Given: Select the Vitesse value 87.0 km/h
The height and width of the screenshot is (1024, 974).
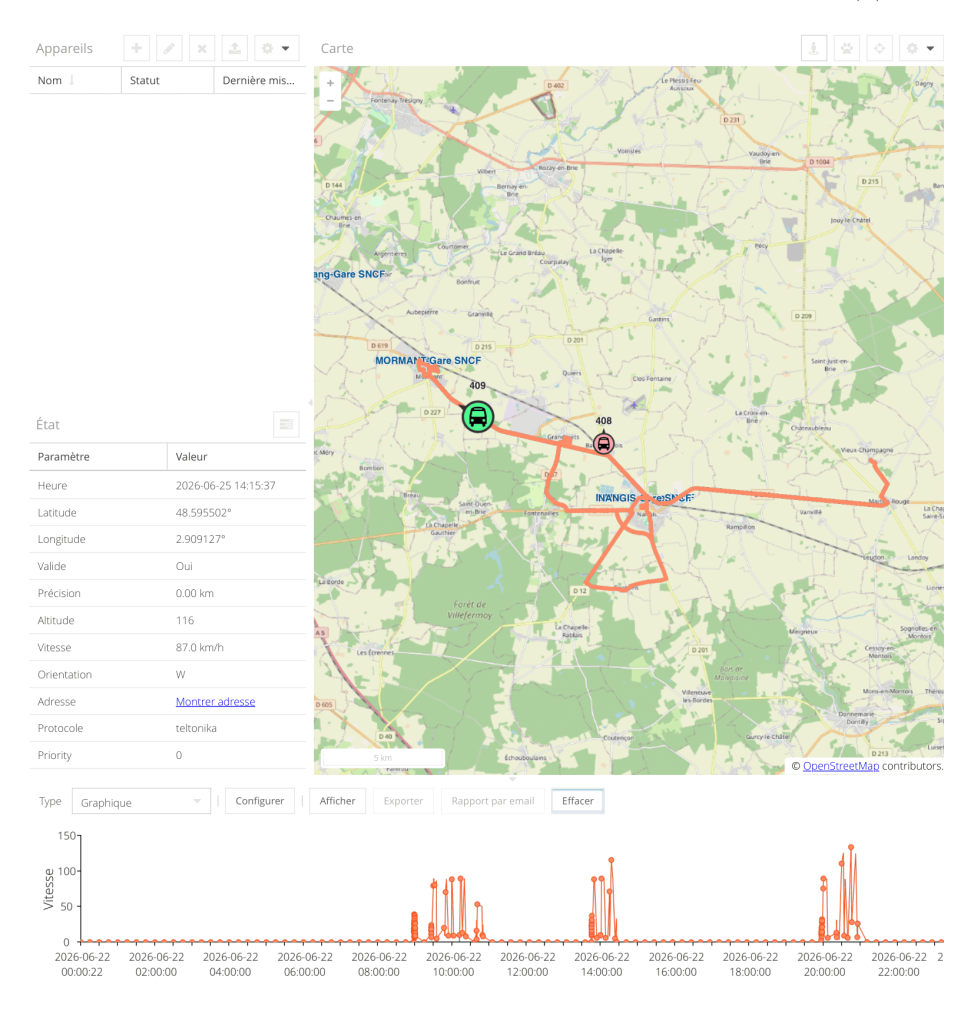Looking at the screenshot, I should [199, 648].
